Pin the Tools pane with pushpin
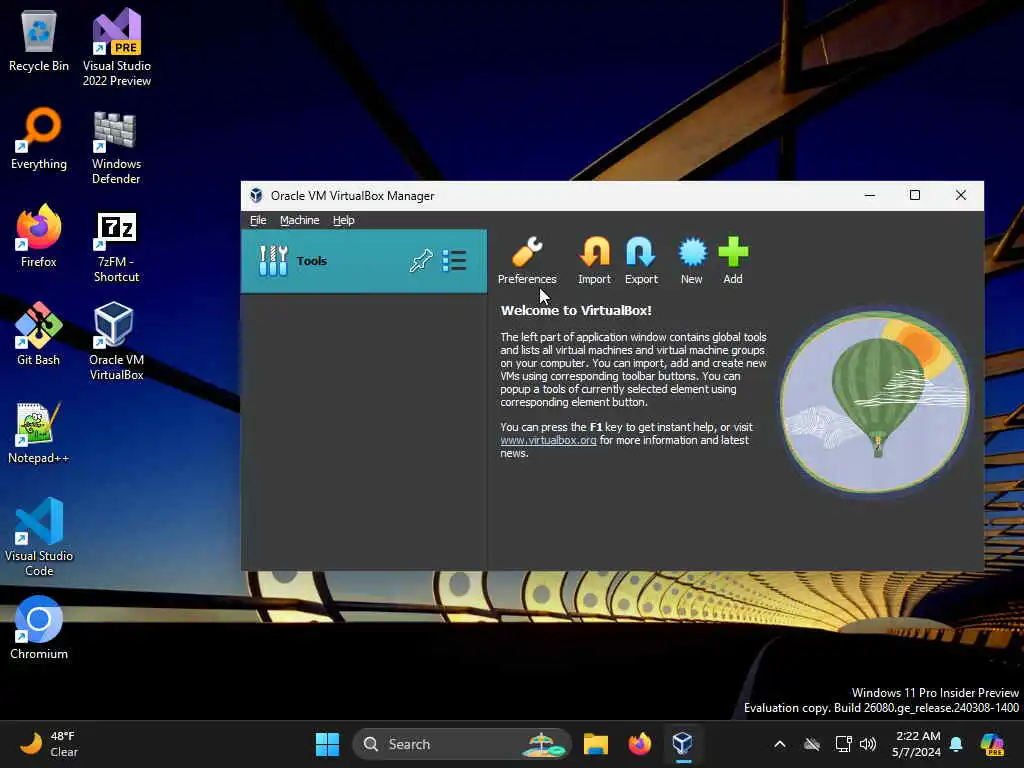Screen dimensions: 1024x768 (421, 261)
